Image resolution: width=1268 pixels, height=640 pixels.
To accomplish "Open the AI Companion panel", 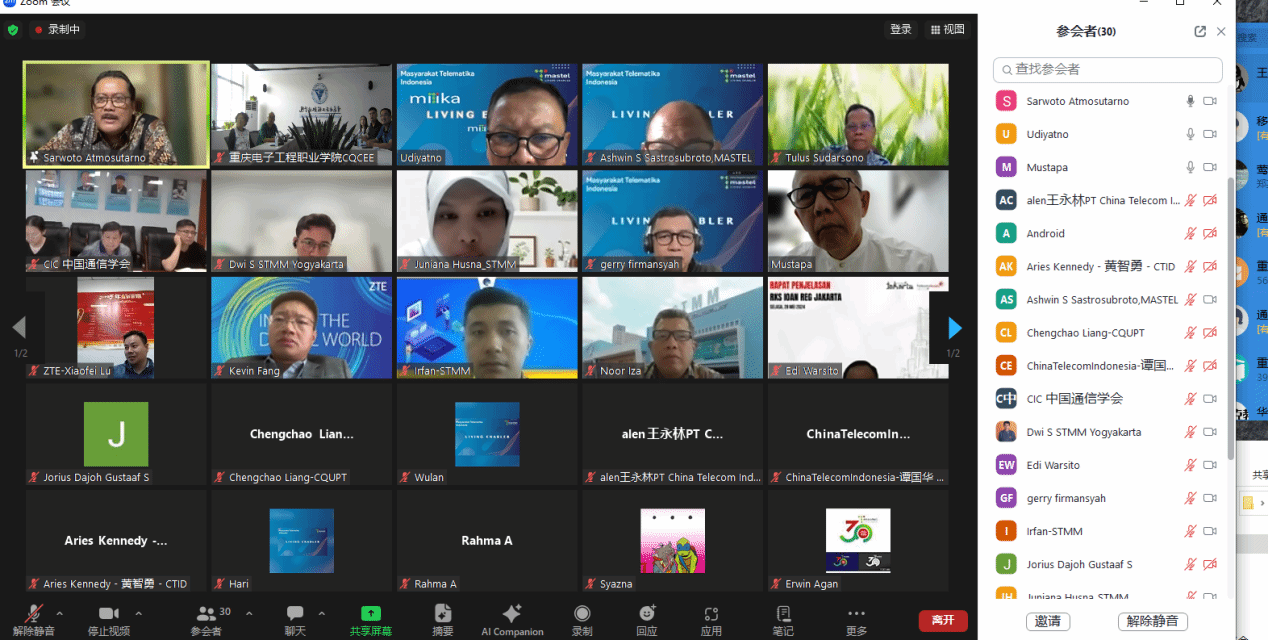I will [512, 614].
